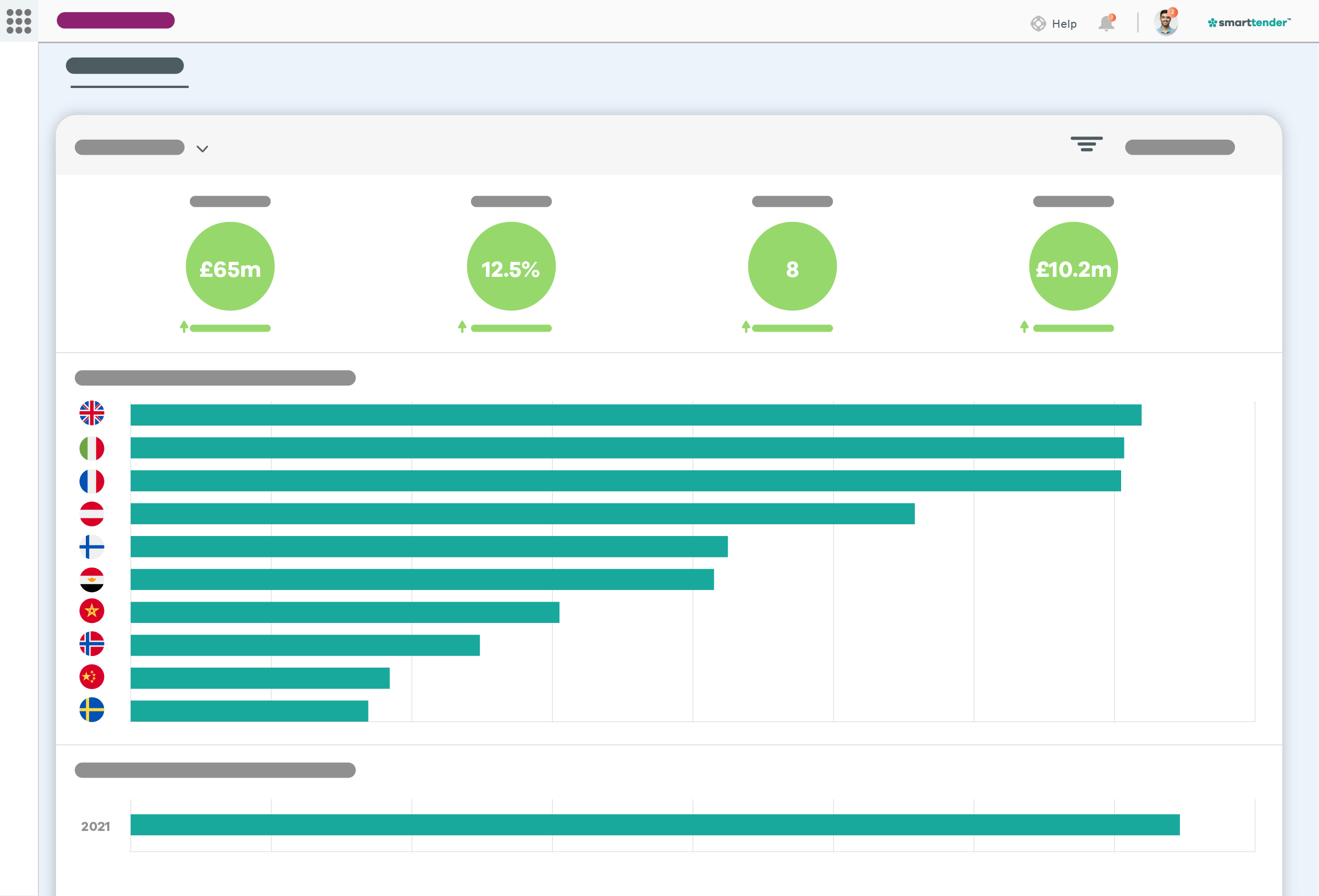The width and height of the screenshot is (1319, 896).
Task: Click the China bar in chart
Action: [260, 678]
